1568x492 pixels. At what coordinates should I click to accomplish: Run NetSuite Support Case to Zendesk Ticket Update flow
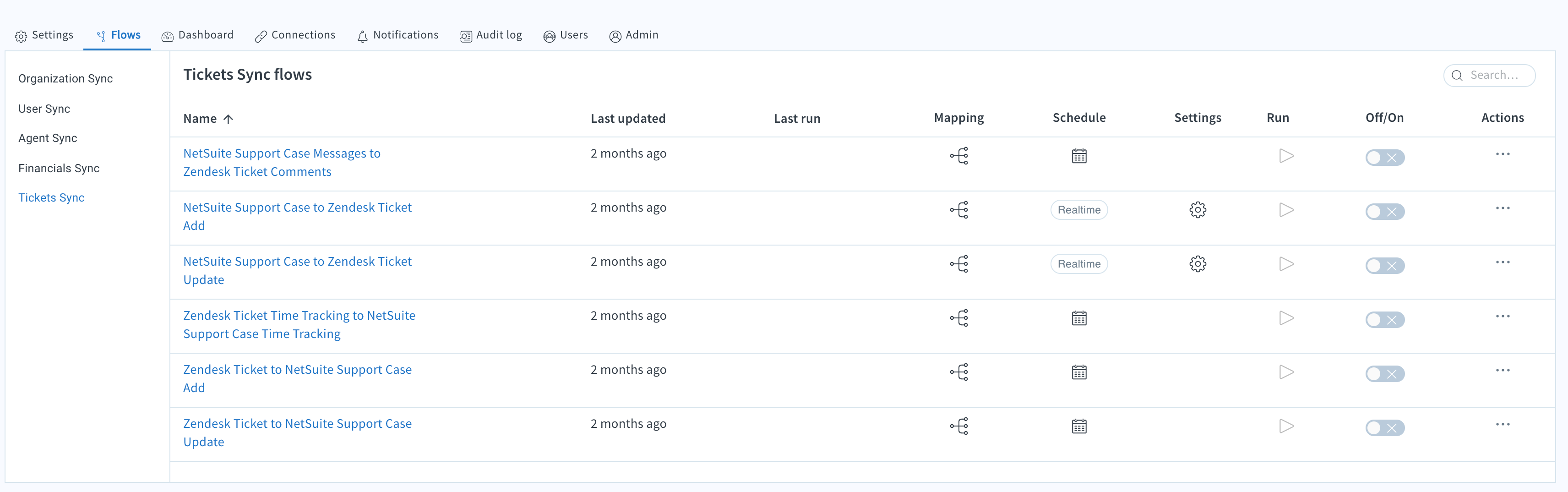1286,264
